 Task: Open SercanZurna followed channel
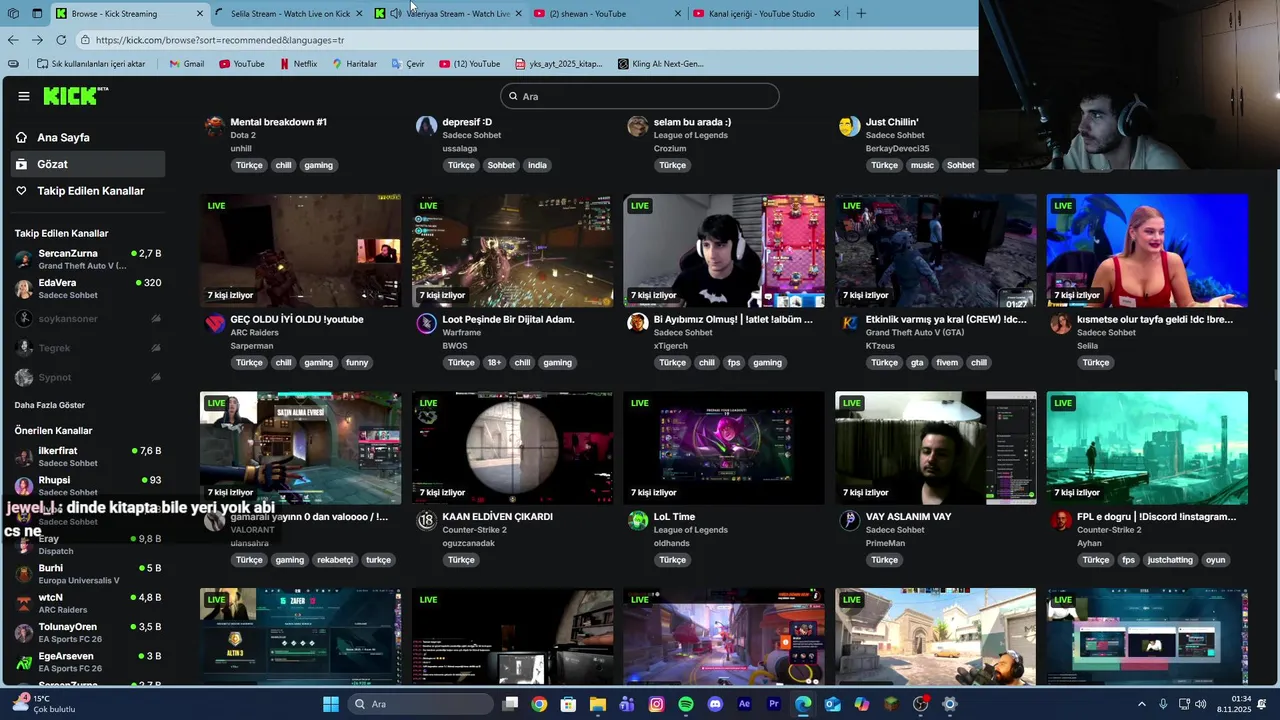88,260
